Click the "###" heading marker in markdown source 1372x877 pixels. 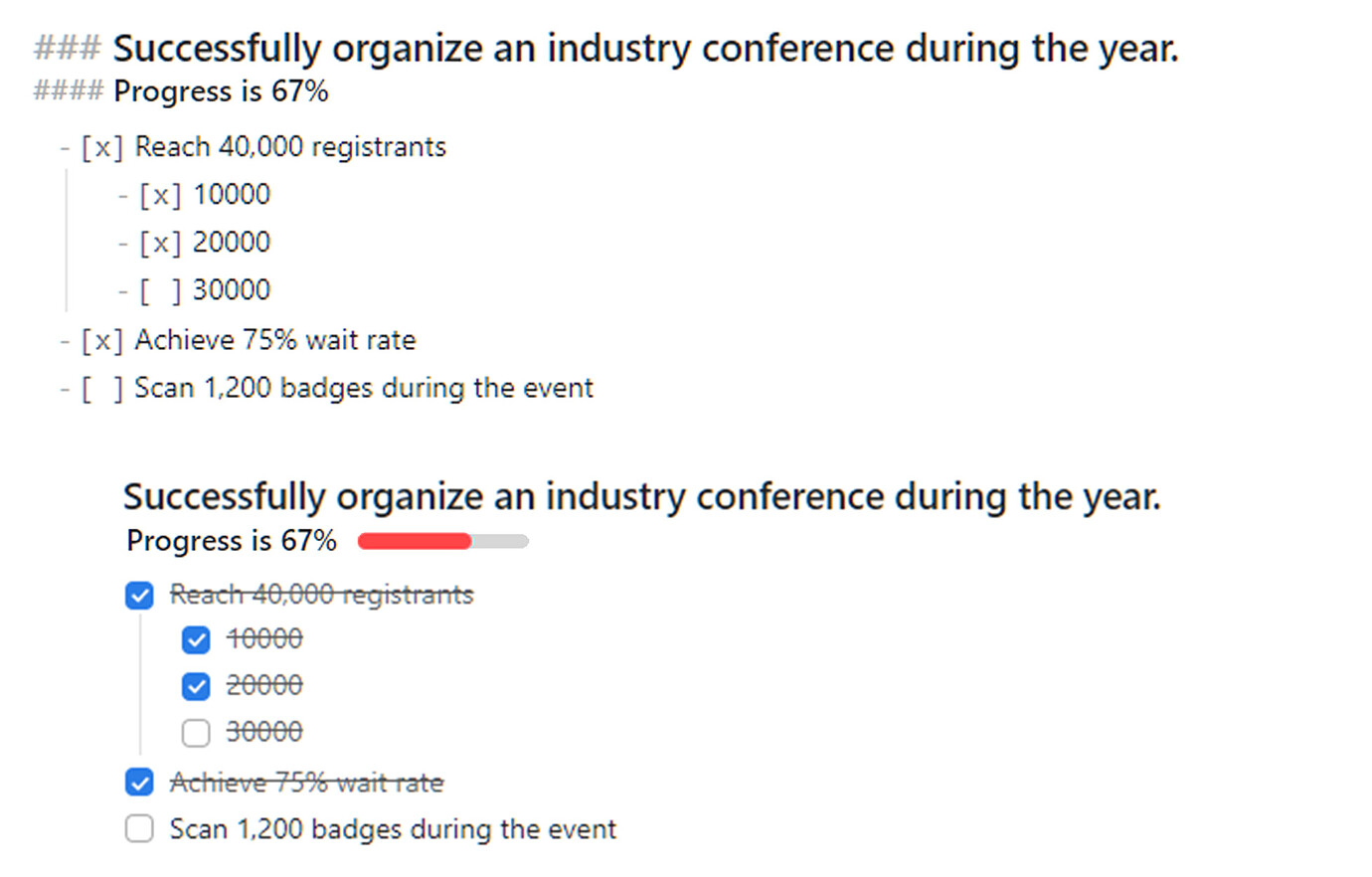tap(67, 48)
